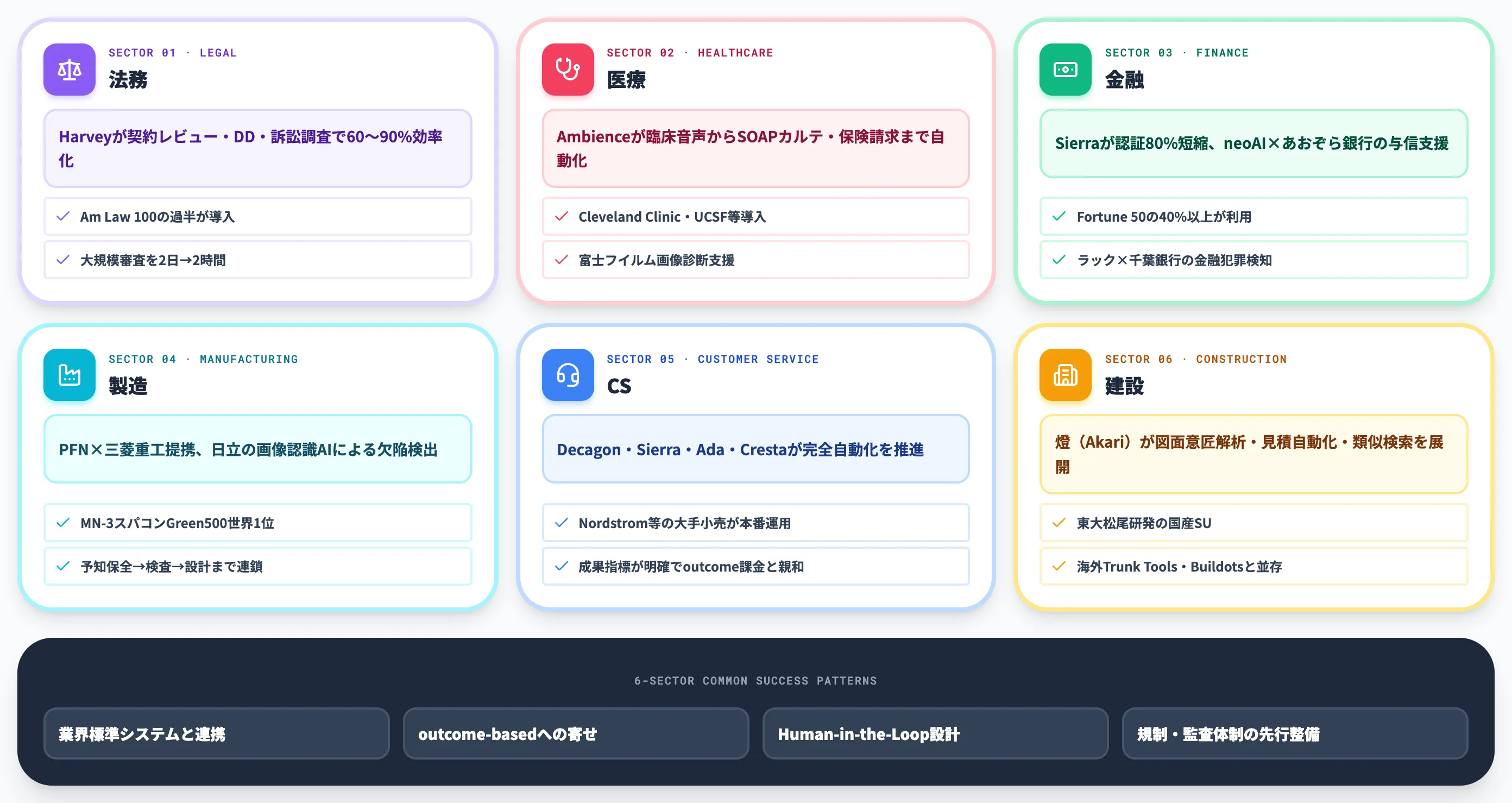
Task: Click the 医療 heading
Action: point(626,80)
